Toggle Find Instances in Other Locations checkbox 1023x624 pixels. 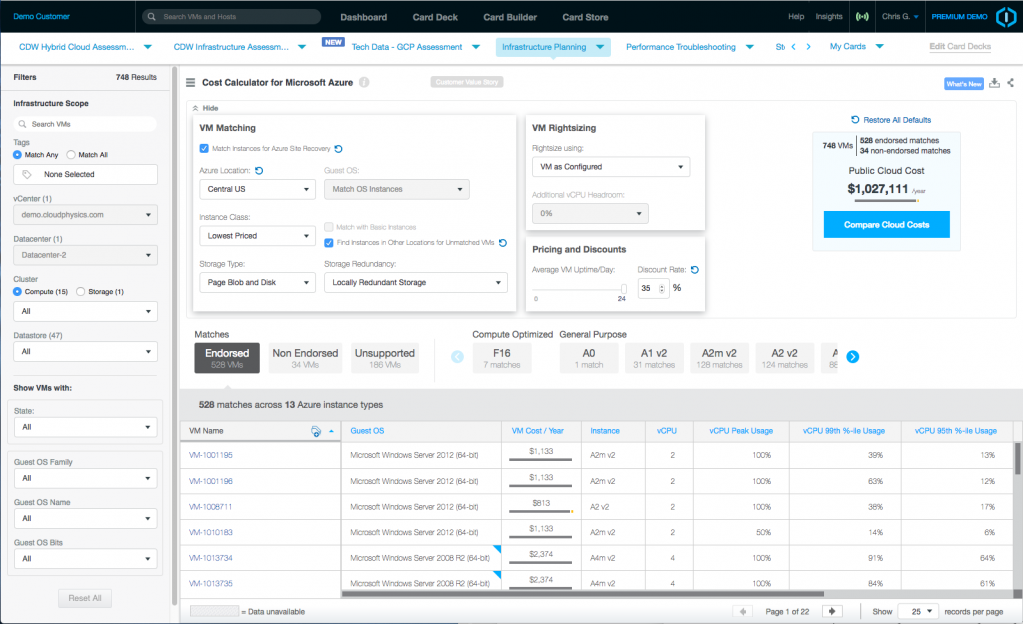(329, 242)
